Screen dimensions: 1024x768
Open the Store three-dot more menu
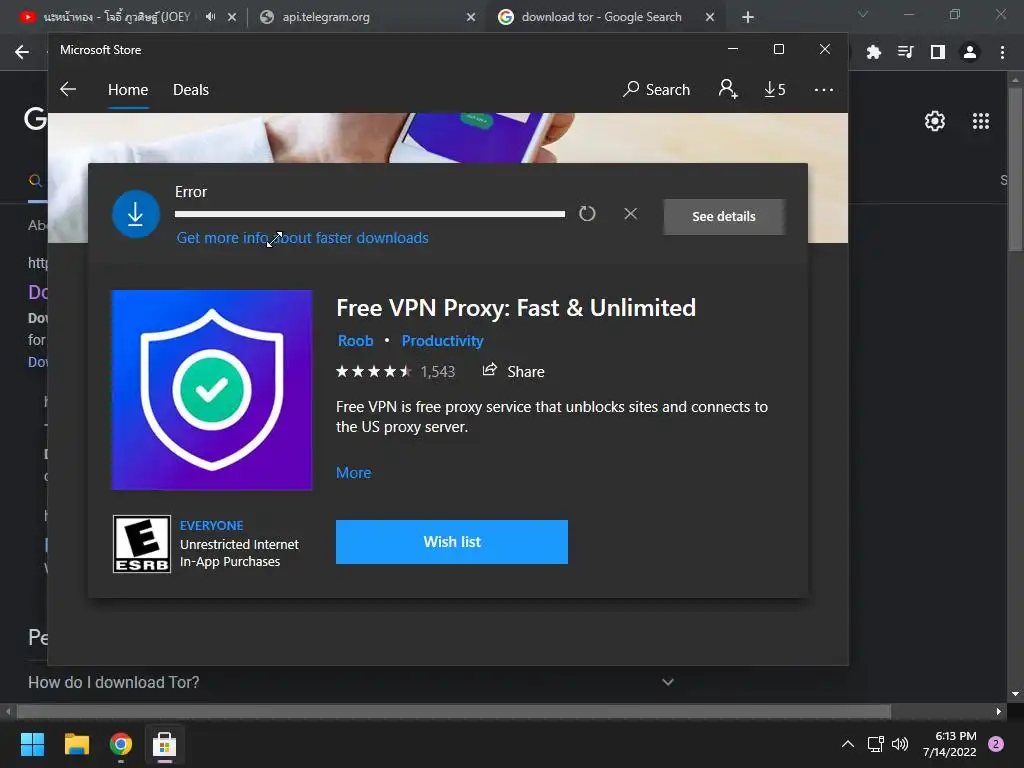pos(824,89)
